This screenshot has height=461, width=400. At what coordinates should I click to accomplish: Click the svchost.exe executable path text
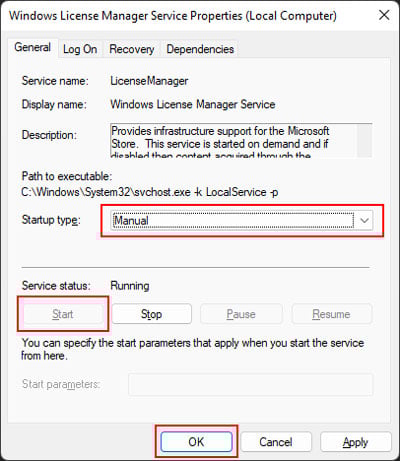point(150,192)
